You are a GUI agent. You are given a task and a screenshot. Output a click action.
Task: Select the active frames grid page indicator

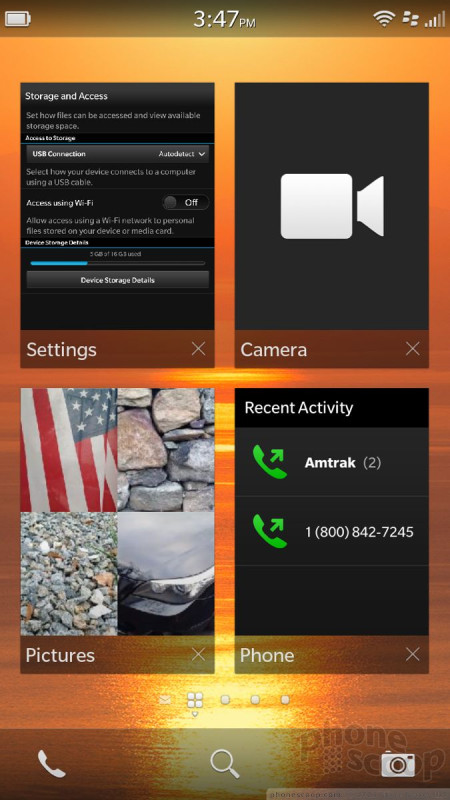pos(194,701)
